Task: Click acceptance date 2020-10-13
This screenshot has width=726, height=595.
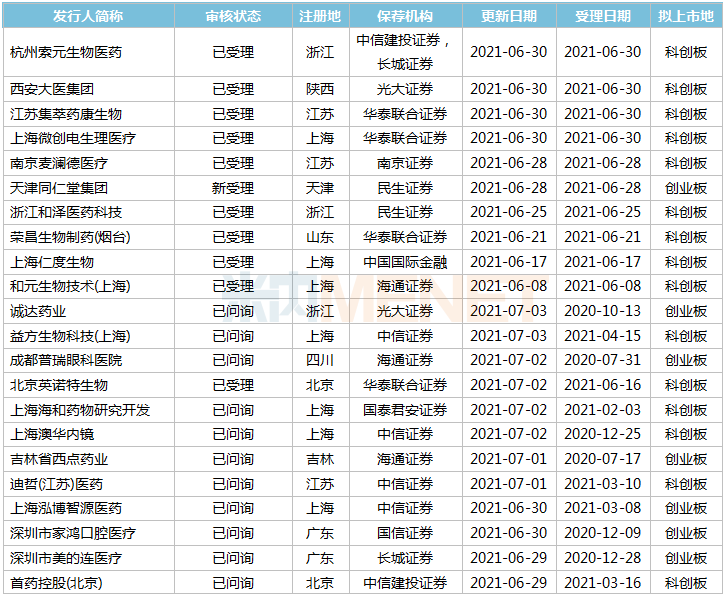Action: (x=603, y=311)
